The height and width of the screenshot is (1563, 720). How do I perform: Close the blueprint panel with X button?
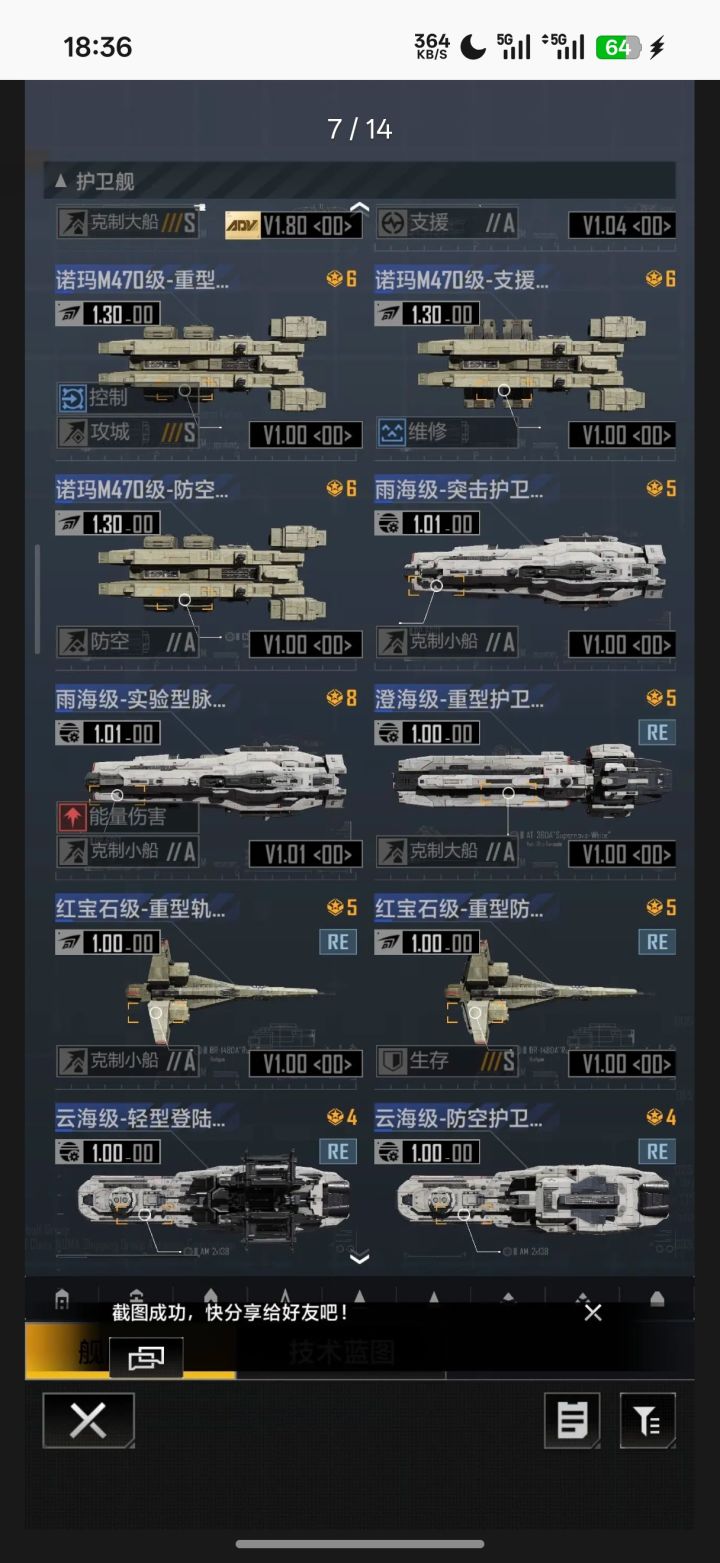(88, 1420)
